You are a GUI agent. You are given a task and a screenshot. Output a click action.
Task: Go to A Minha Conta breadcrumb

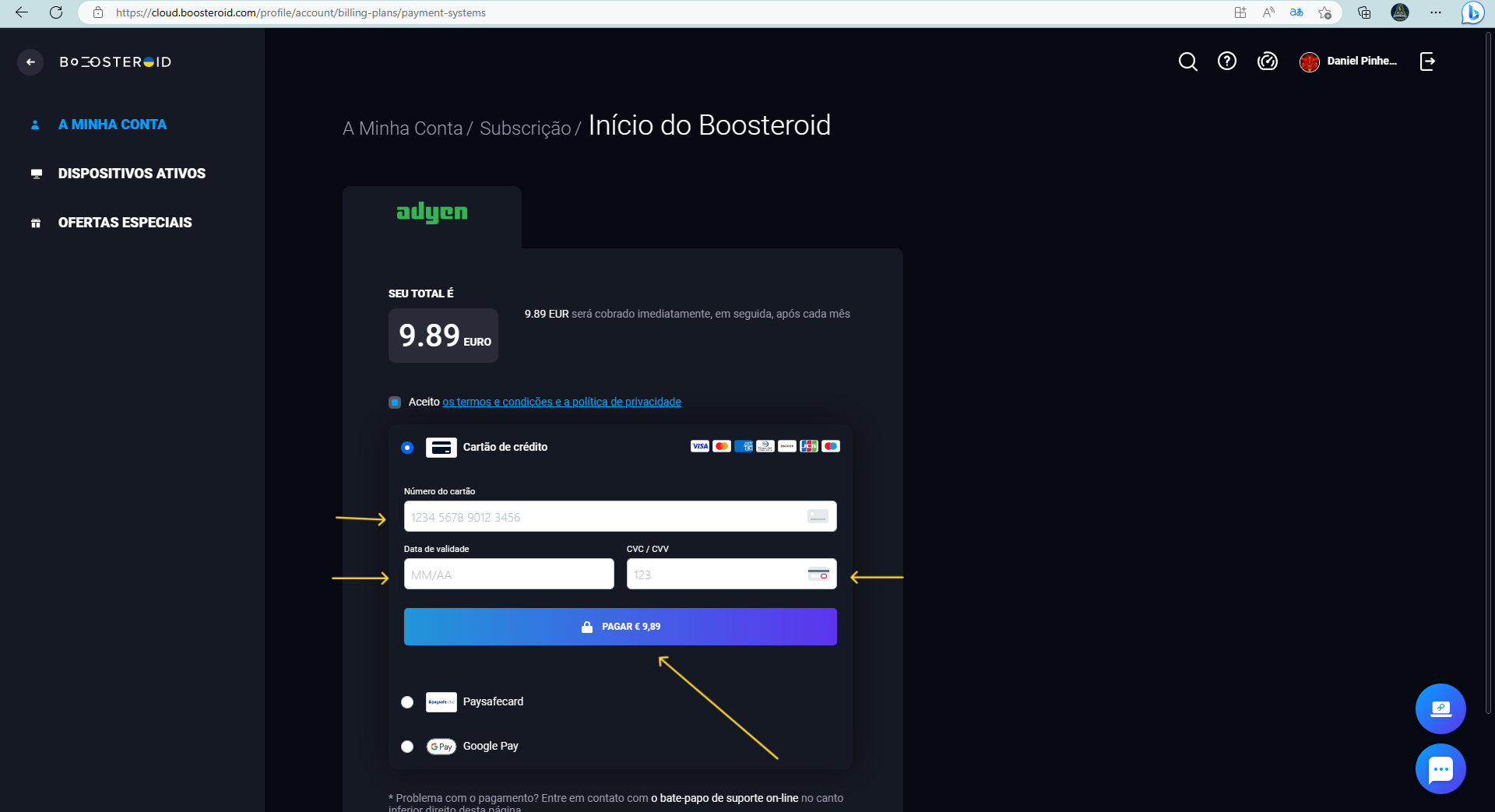click(x=403, y=128)
